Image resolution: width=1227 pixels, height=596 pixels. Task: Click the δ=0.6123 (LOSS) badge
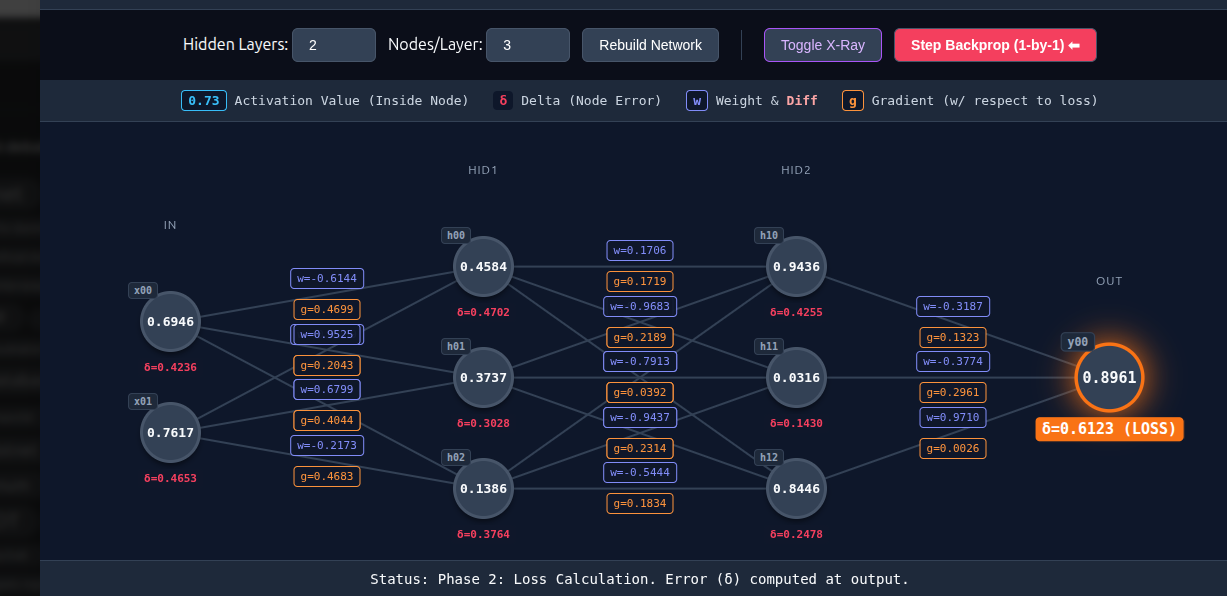[1109, 429]
